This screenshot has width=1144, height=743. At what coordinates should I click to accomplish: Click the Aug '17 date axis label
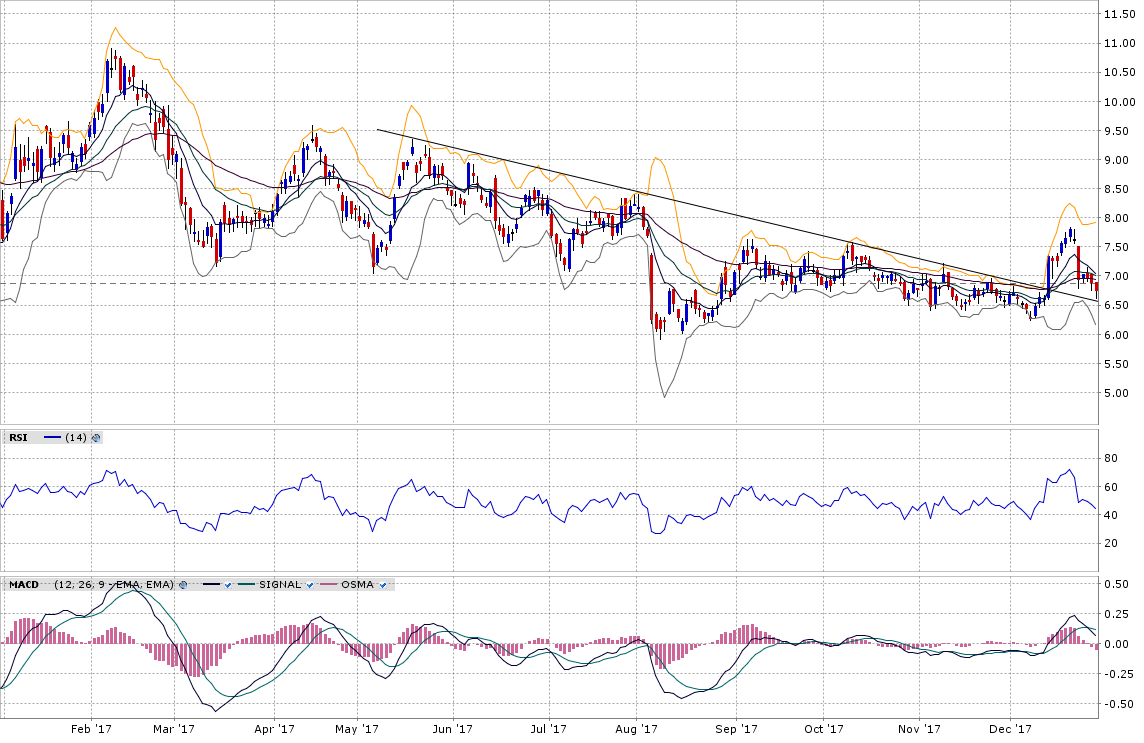(636, 730)
